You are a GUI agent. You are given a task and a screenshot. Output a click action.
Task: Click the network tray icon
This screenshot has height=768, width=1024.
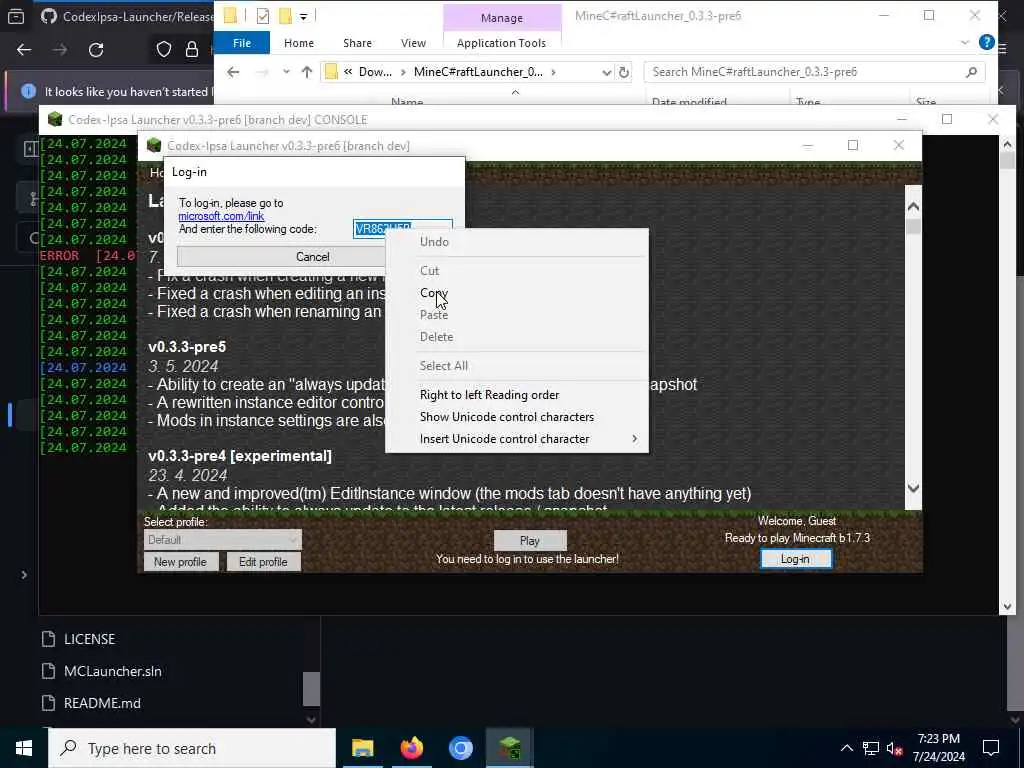point(871,748)
